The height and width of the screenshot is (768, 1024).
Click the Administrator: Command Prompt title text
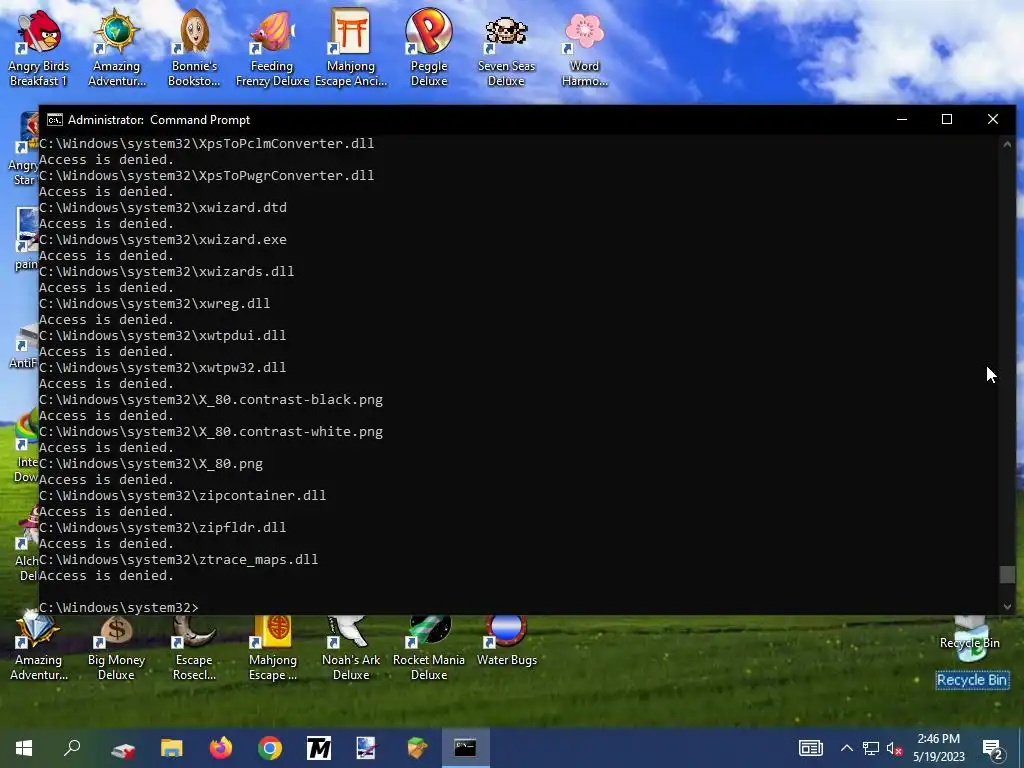159,120
